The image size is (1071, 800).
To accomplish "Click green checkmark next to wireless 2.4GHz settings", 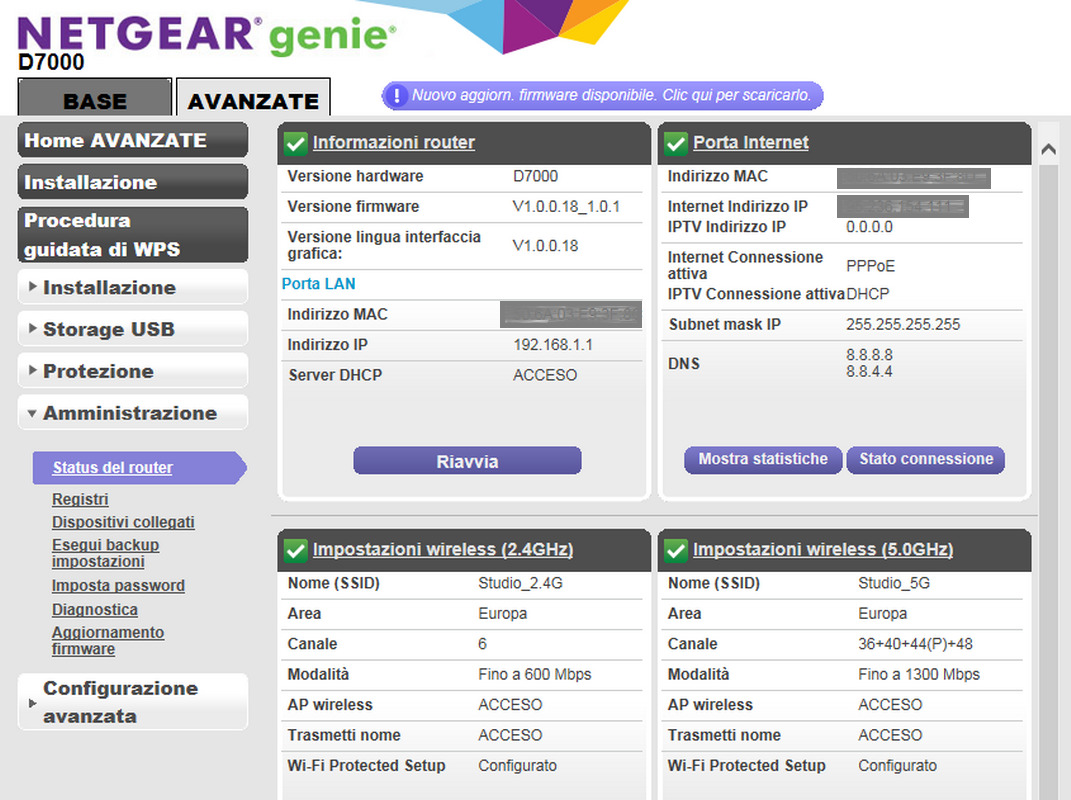I will click(295, 550).
